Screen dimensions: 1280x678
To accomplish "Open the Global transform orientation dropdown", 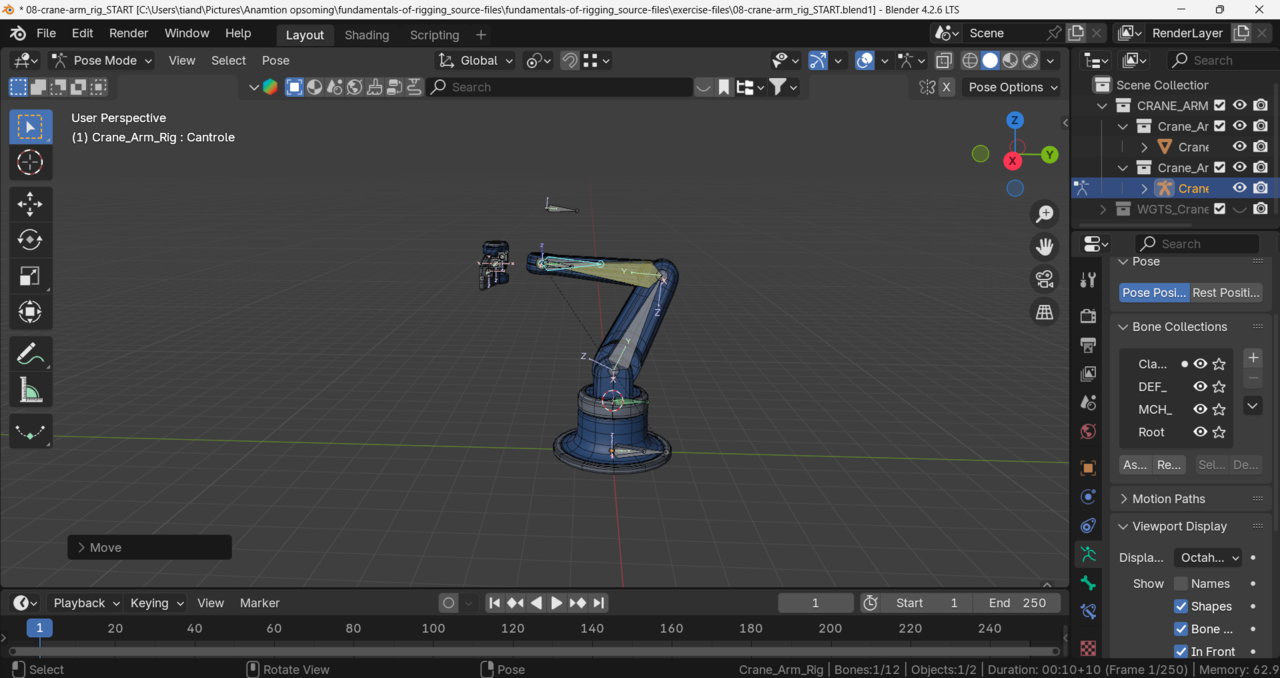I will 477,60.
